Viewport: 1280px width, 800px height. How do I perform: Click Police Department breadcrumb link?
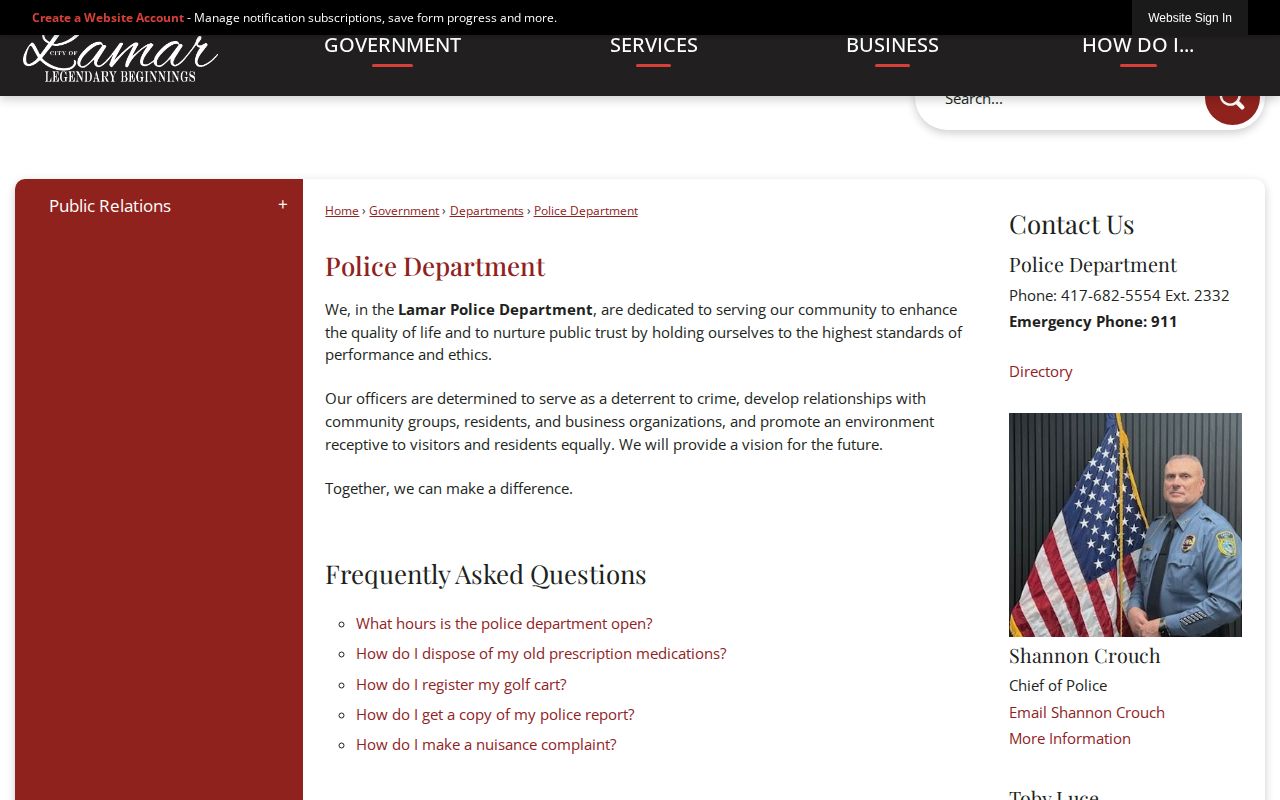pyautogui.click(x=586, y=211)
